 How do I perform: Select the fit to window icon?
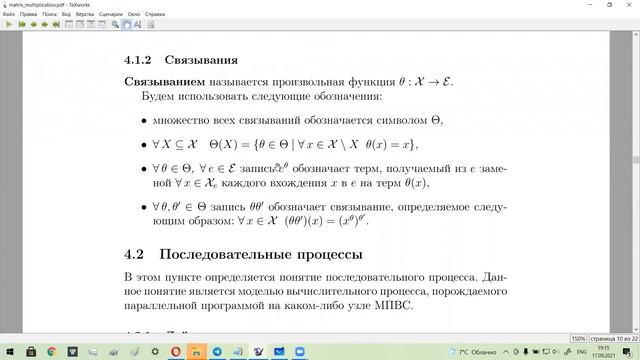[x=91, y=24]
